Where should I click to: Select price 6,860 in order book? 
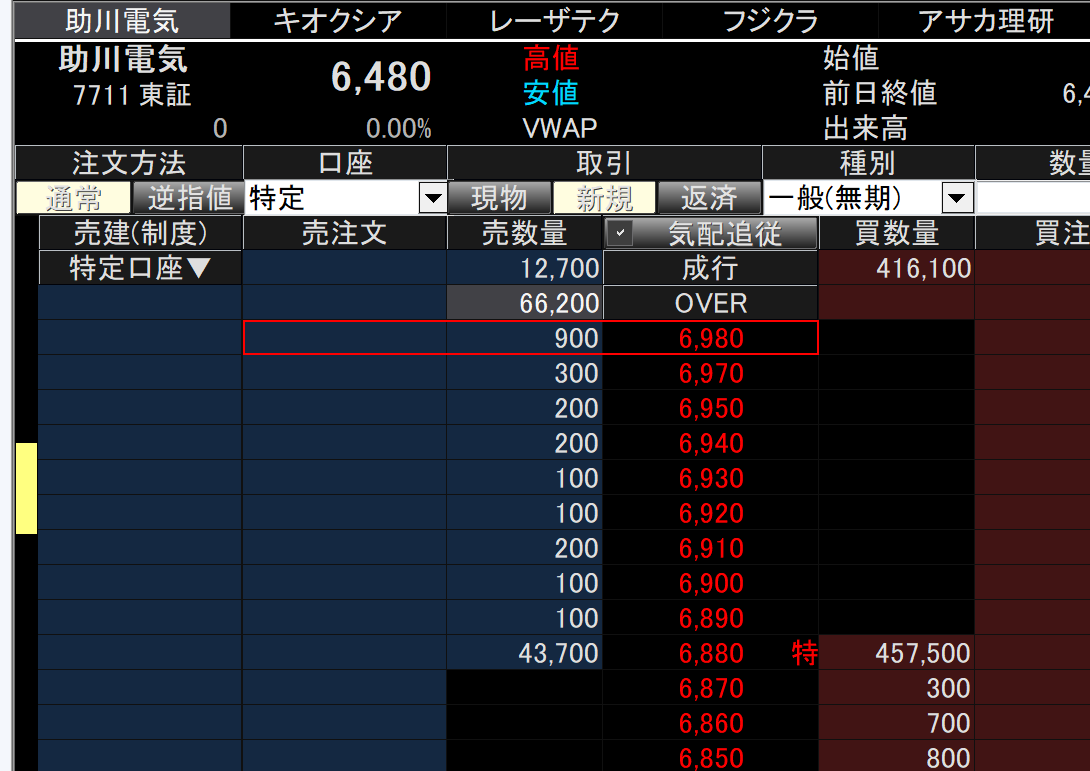click(x=711, y=723)
